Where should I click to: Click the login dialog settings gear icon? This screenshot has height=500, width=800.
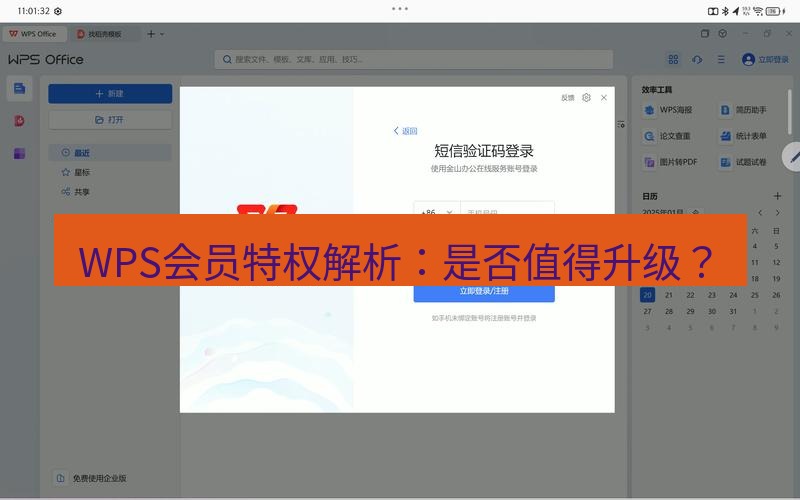pyautogui.click(x=586, y=97)
